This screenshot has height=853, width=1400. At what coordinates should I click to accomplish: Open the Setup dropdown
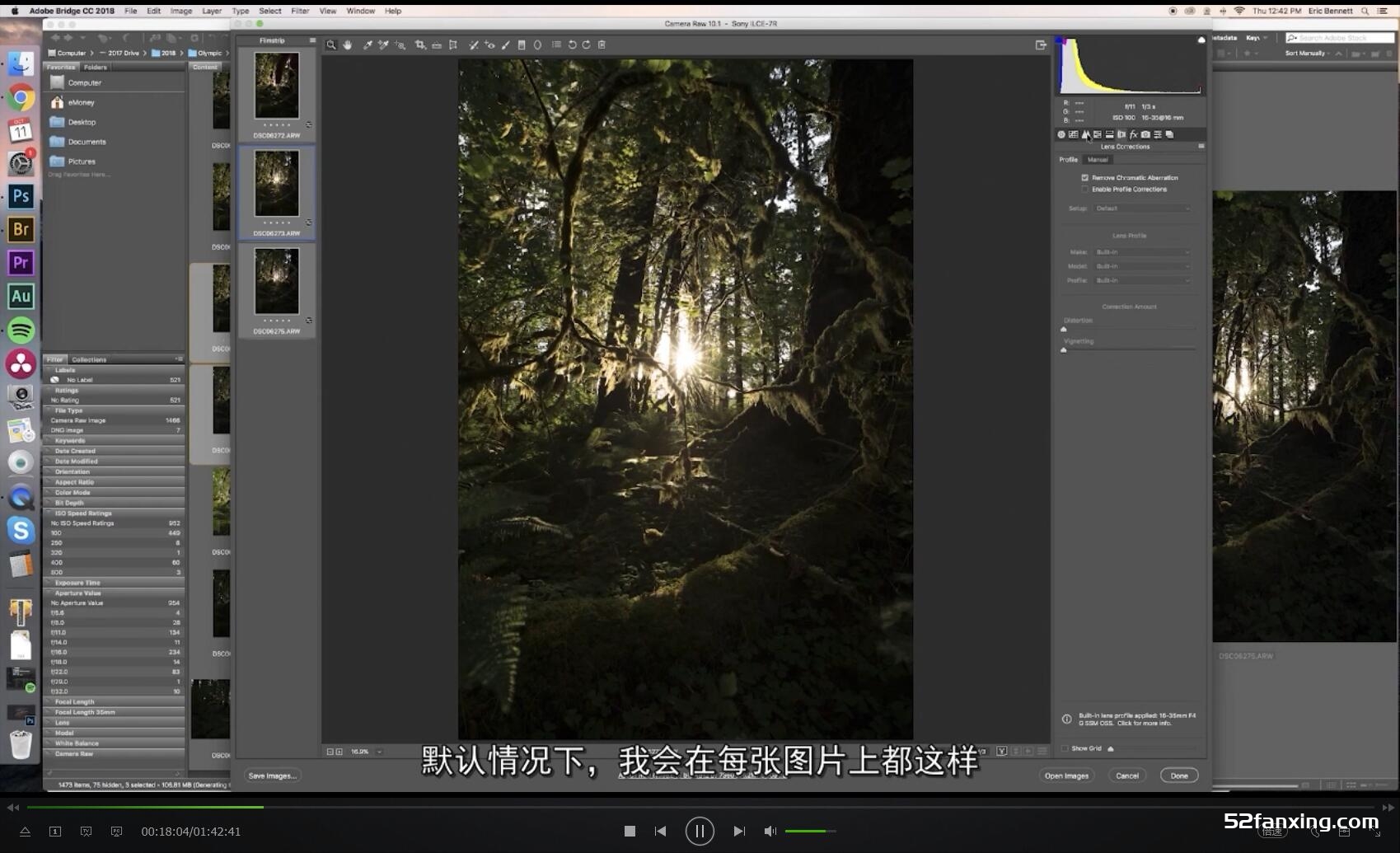1142,209
